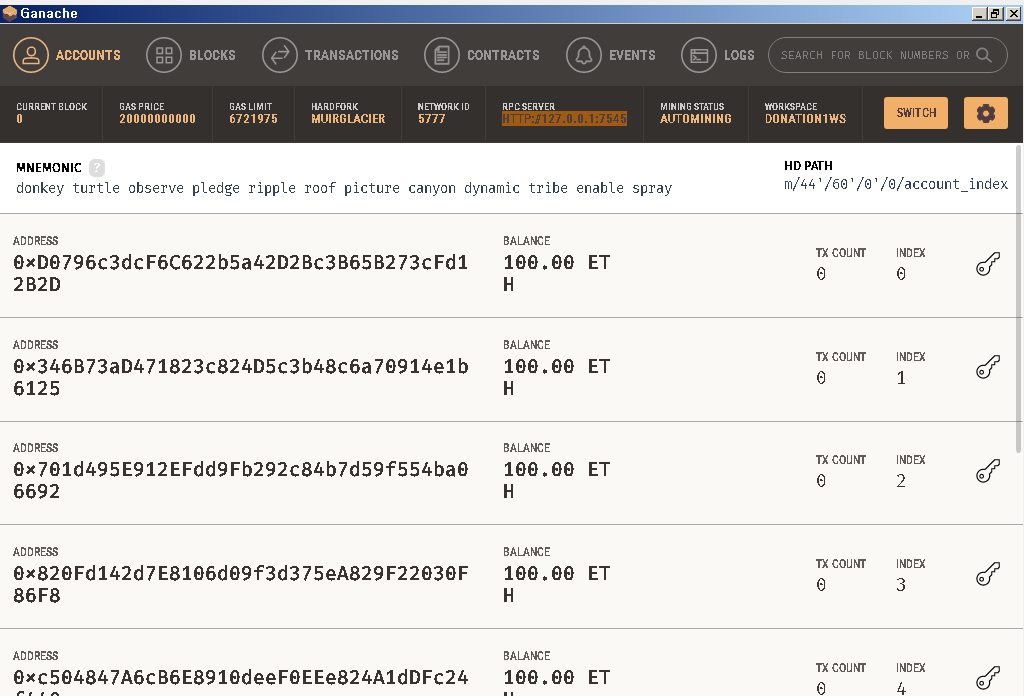This screenshot has width=1024, height=696.
Task: Open the Accounts tab
Action: [x=67, y=55]
